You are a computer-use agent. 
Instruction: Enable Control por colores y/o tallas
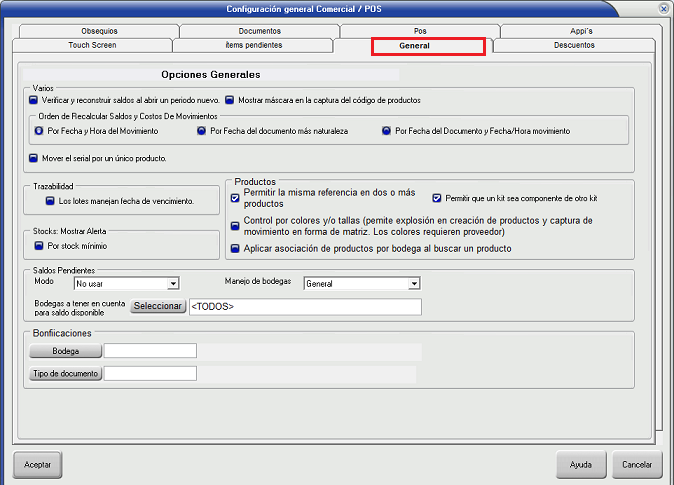(235, 226)
